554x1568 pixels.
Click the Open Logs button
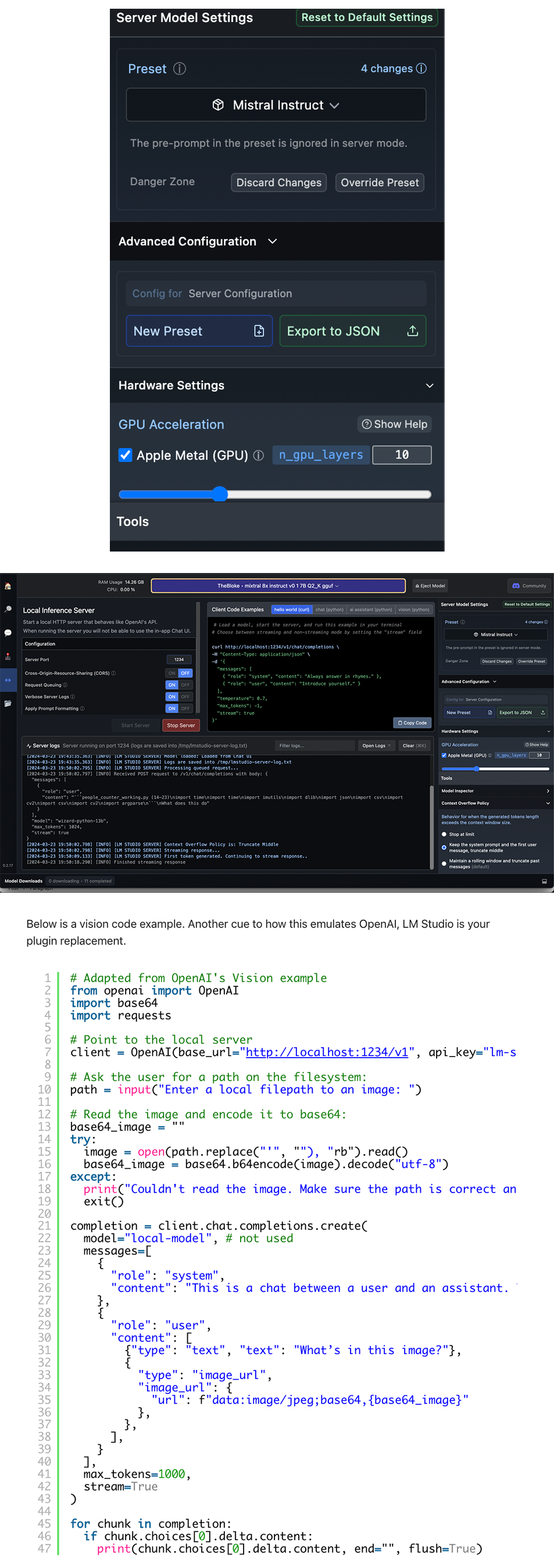[376, 746]
